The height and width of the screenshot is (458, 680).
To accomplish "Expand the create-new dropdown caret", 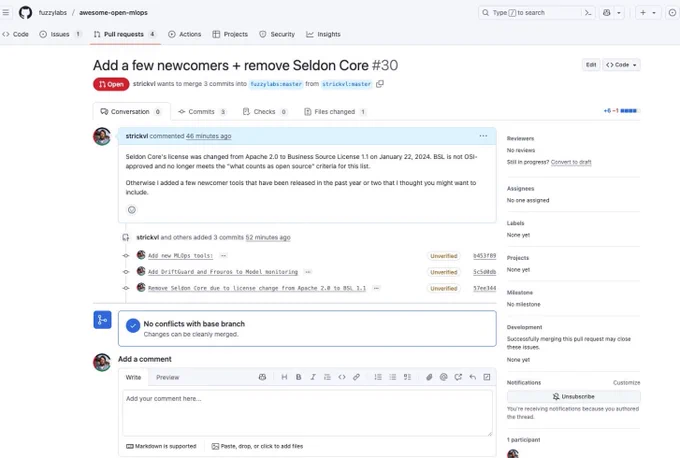I will 654,13.
